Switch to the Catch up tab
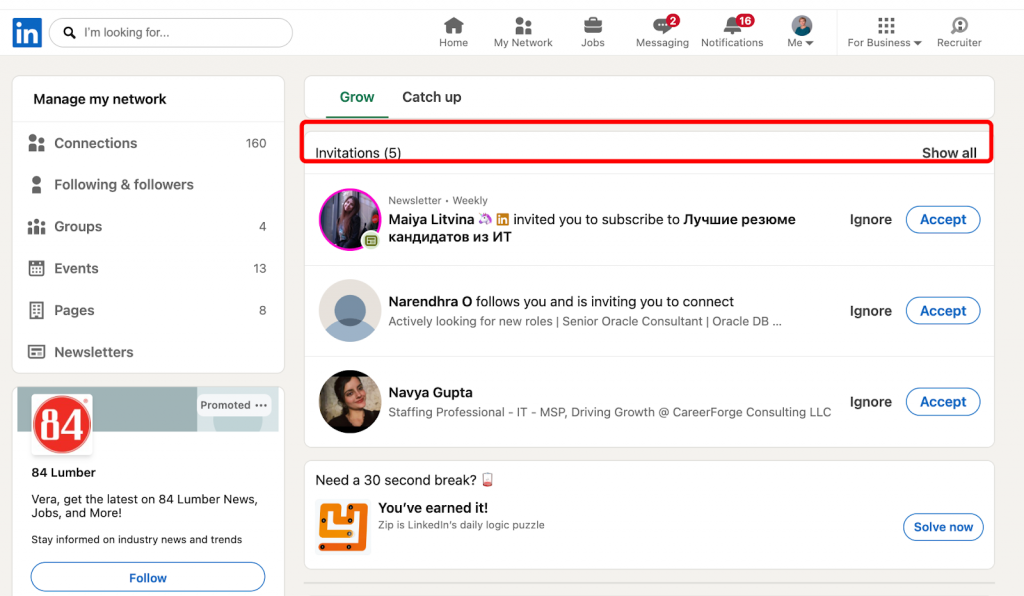 431,97
